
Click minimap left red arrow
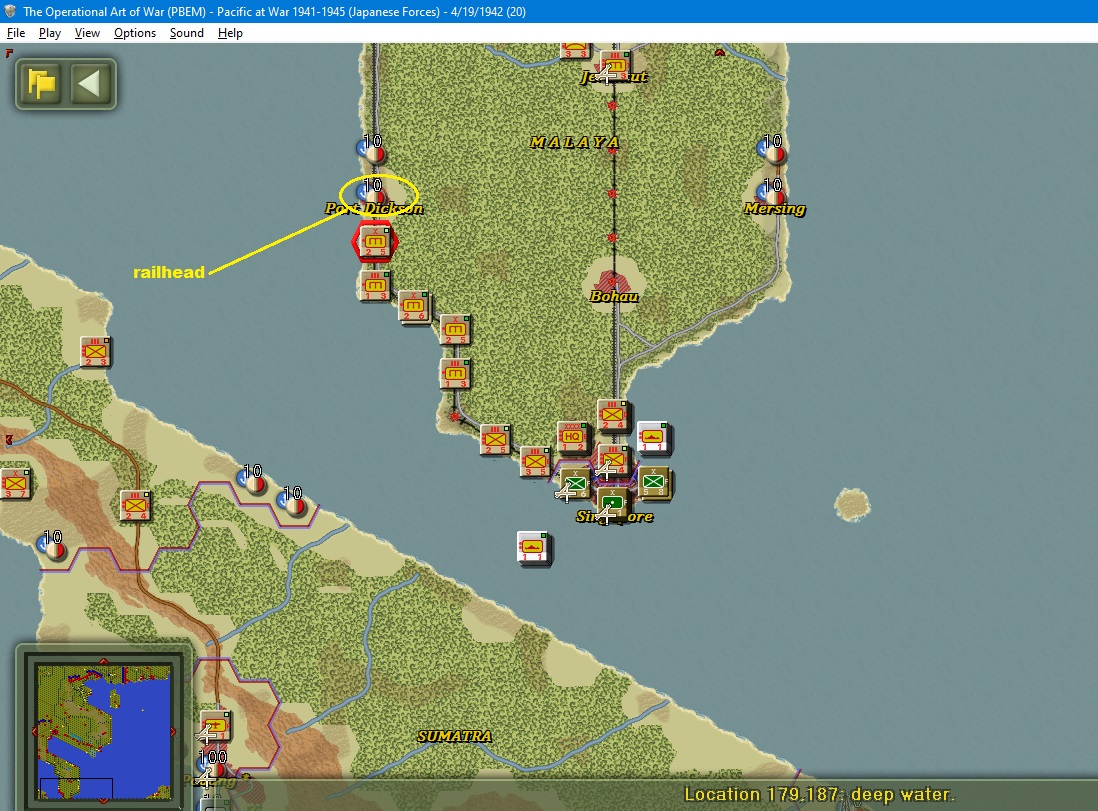point(34,732)
